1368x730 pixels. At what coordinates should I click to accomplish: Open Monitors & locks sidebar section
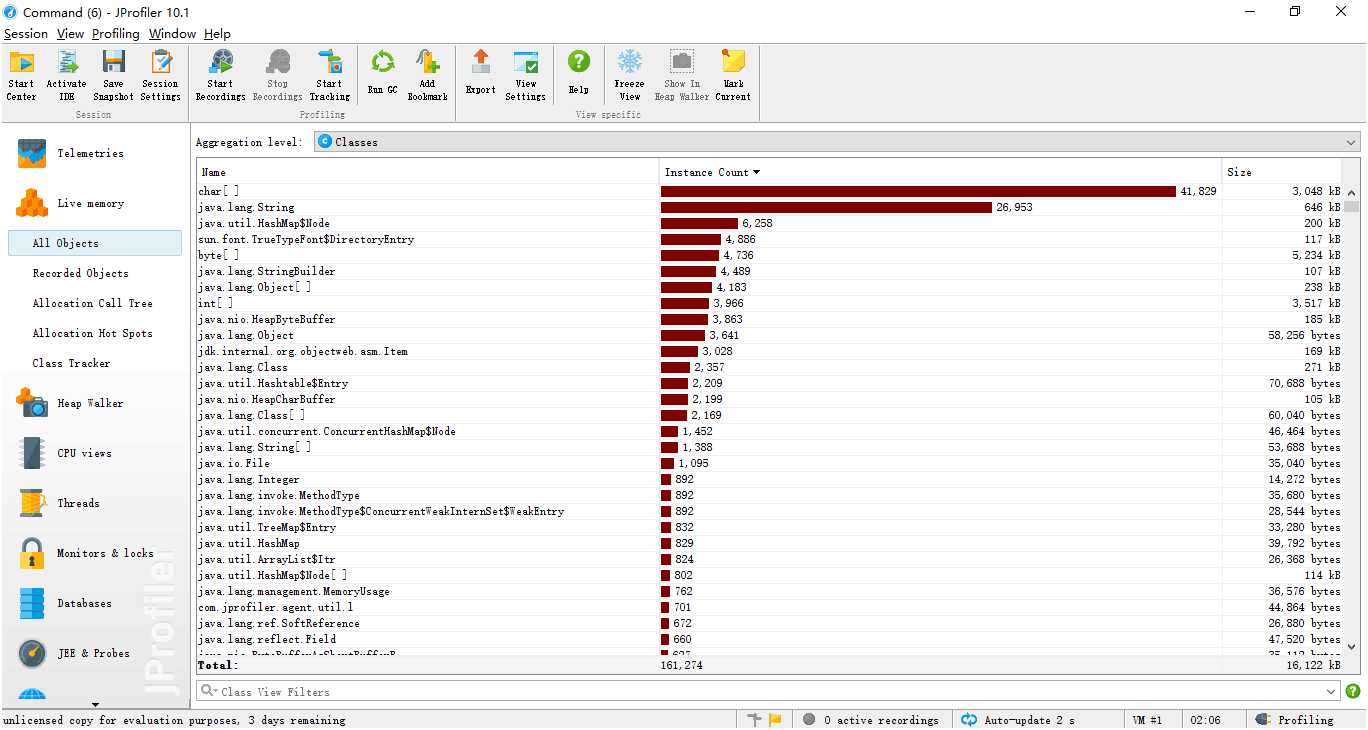[x=92, y=553]
